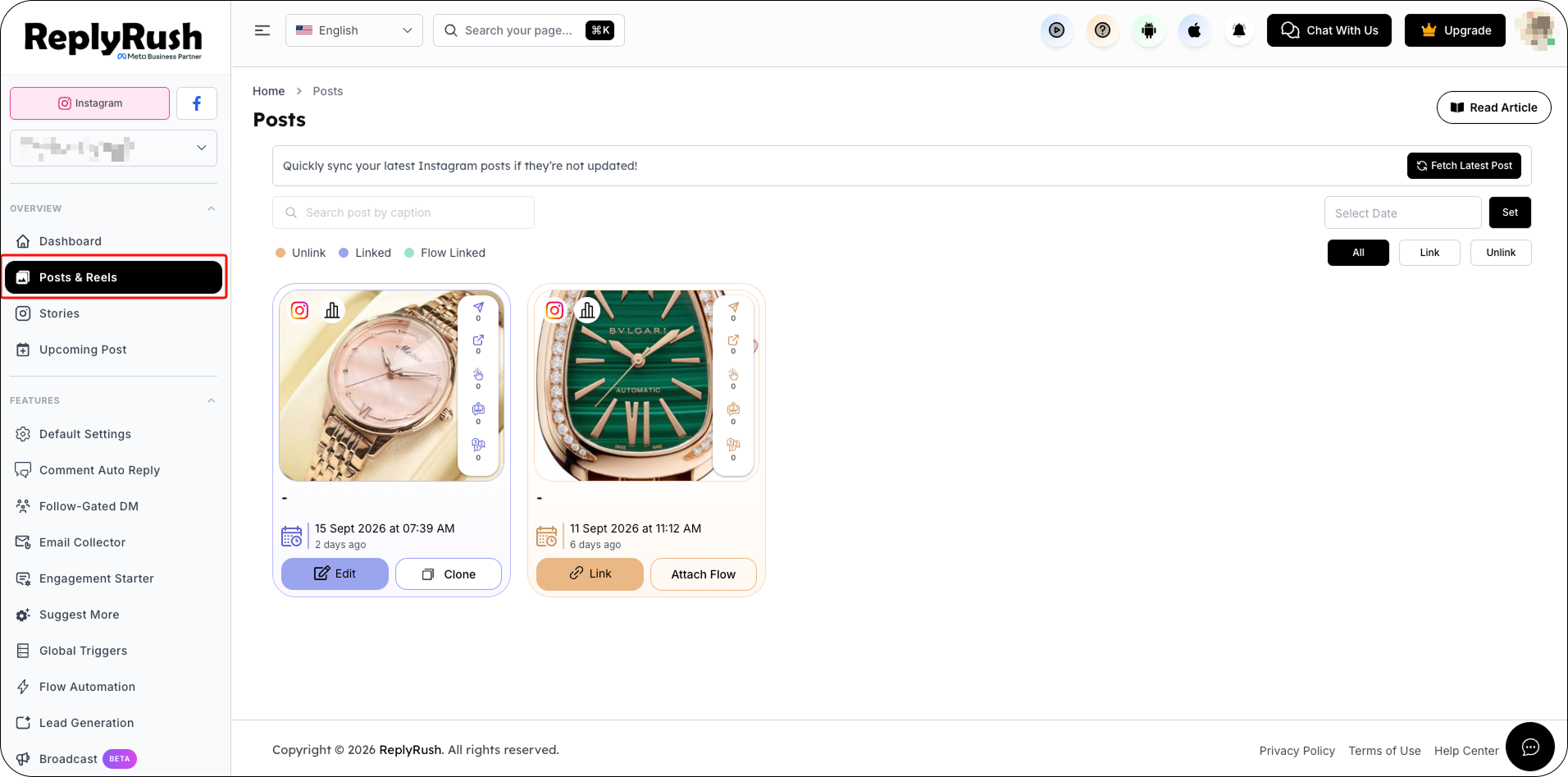The image size is (1568, 777).
Task: Click the Fetch Latest Post button
Action: pos(1464,166)
